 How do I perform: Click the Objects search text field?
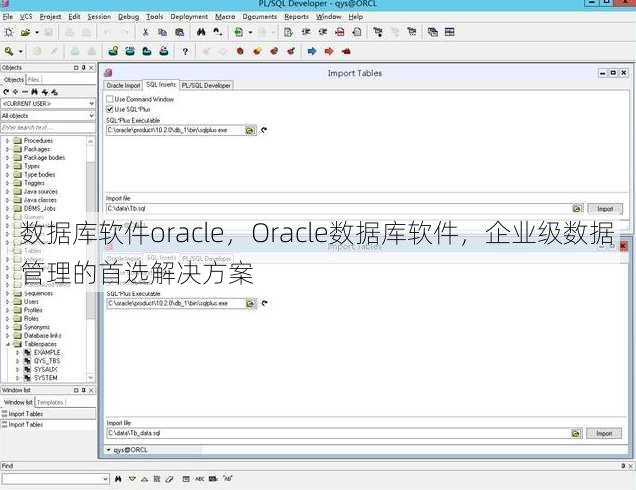(48, 127)
